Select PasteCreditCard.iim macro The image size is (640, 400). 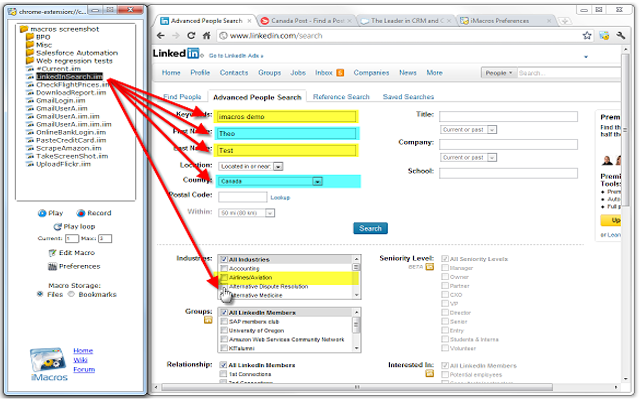pyautogui.click(x=71, y=140)
